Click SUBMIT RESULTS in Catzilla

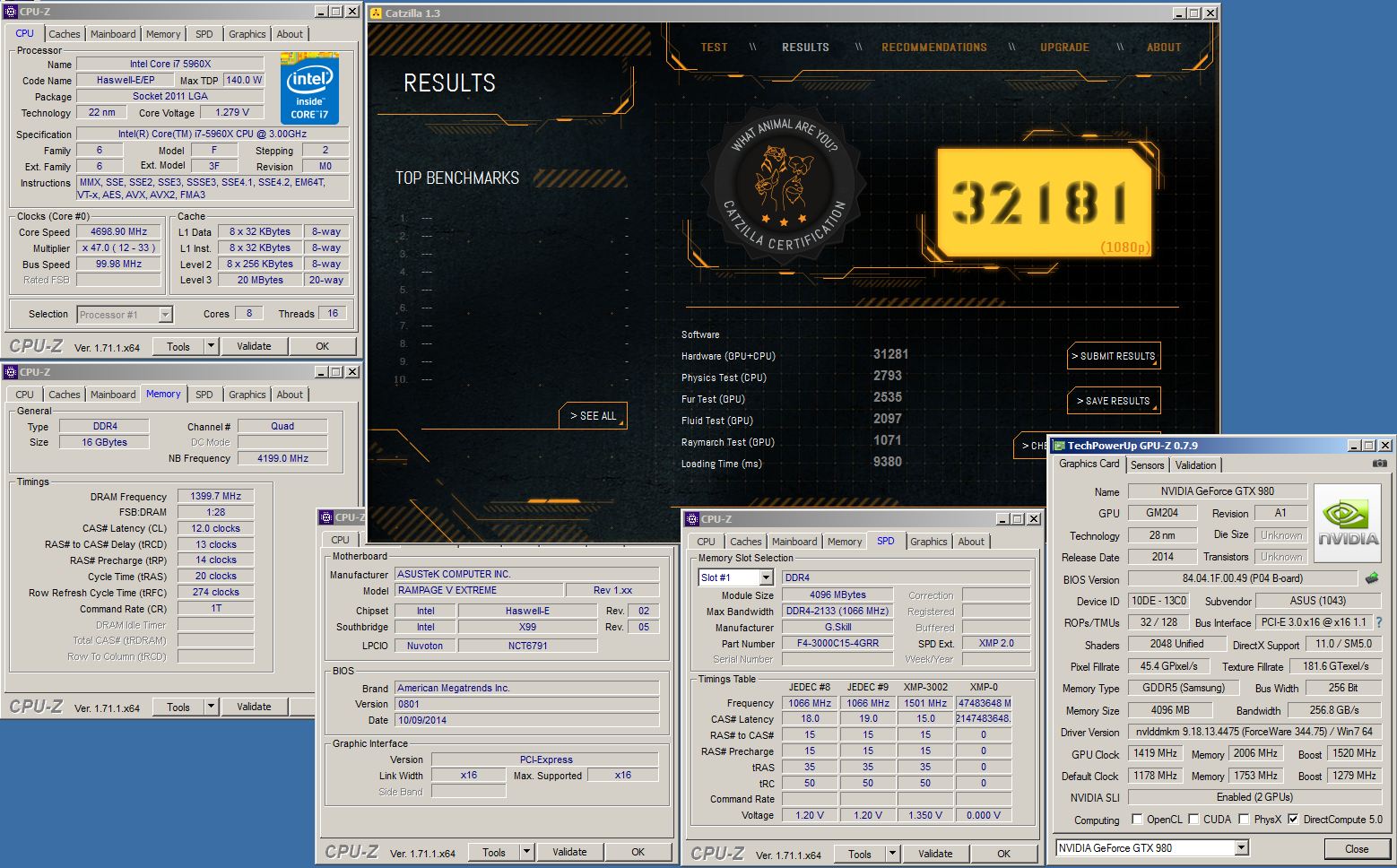[x=1114, y=356]
